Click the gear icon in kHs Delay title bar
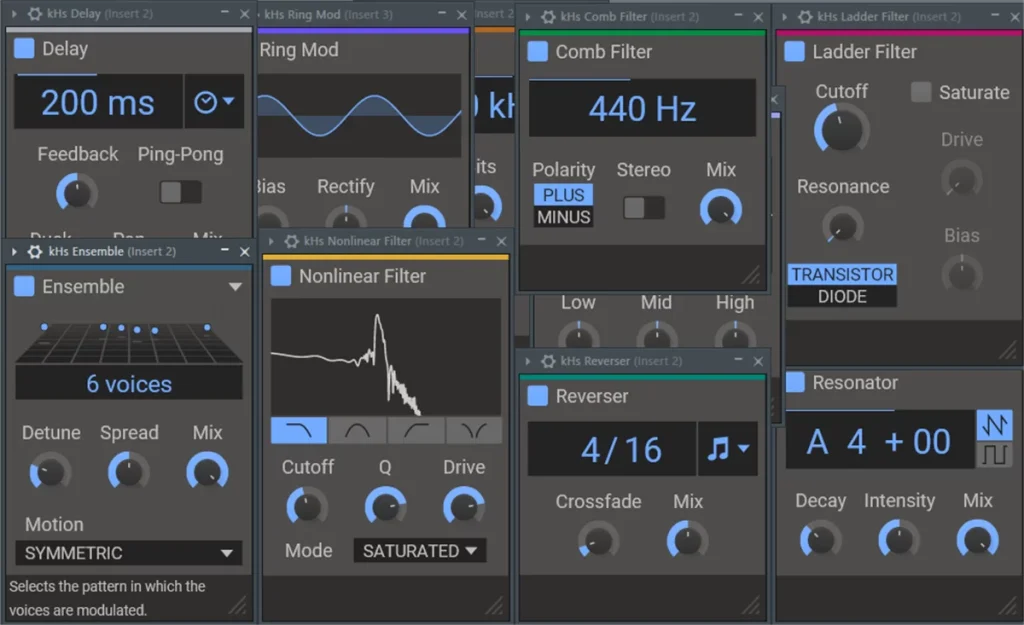This screenshot has width=1024, height=625. (35, 15)
